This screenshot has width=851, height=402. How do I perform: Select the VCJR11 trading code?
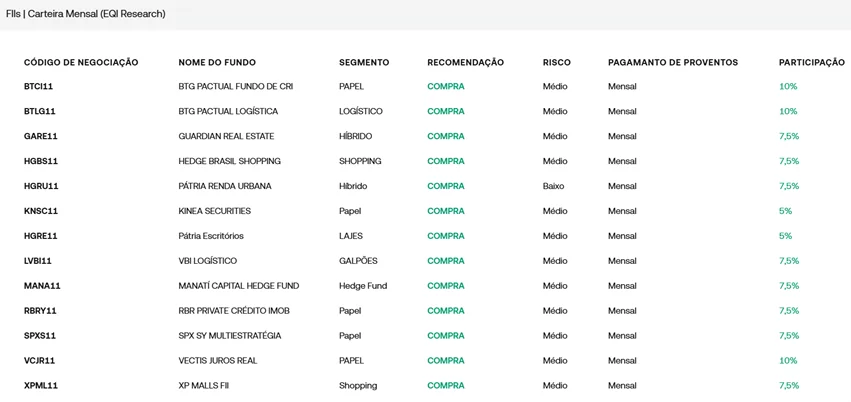click(x=40, y=361)
